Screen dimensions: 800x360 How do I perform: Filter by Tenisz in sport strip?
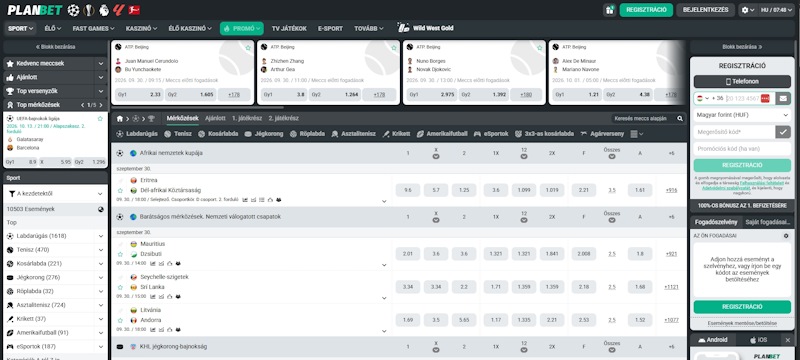click(x=178, y=134)
